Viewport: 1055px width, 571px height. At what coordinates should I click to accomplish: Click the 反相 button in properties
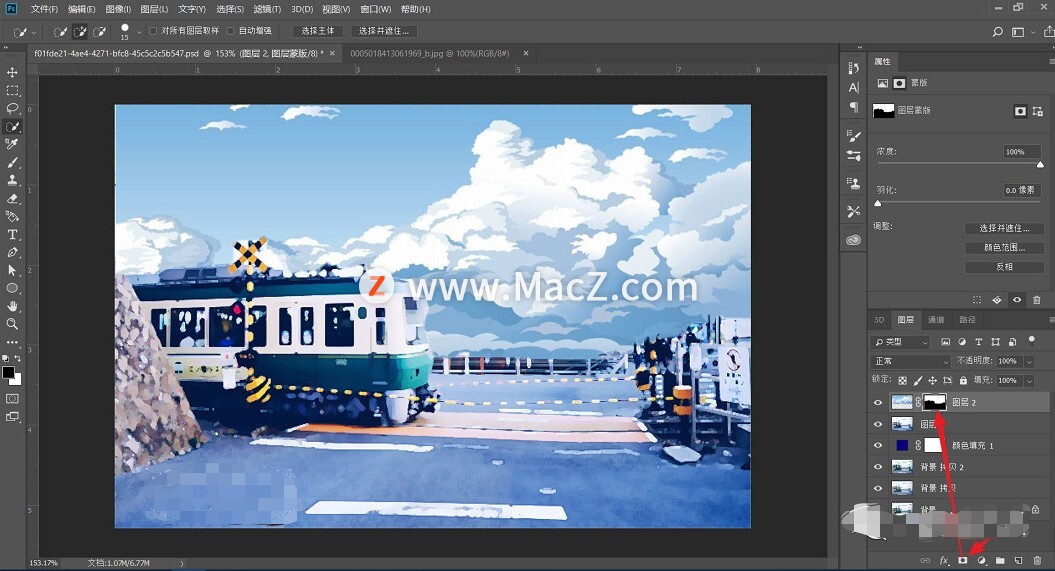click(x=1004, y=267)
